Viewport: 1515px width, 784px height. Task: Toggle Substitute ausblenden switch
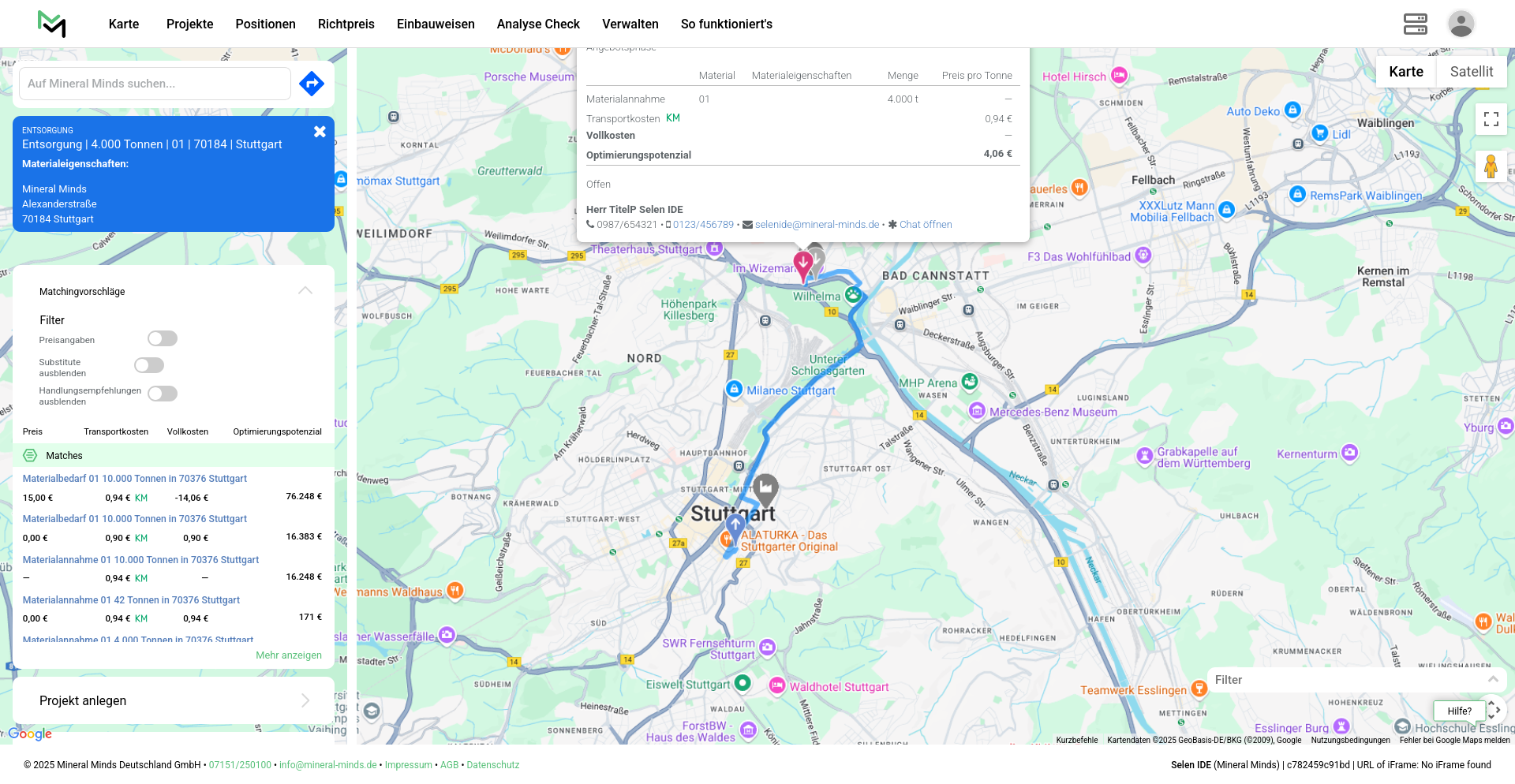(149, 365)
